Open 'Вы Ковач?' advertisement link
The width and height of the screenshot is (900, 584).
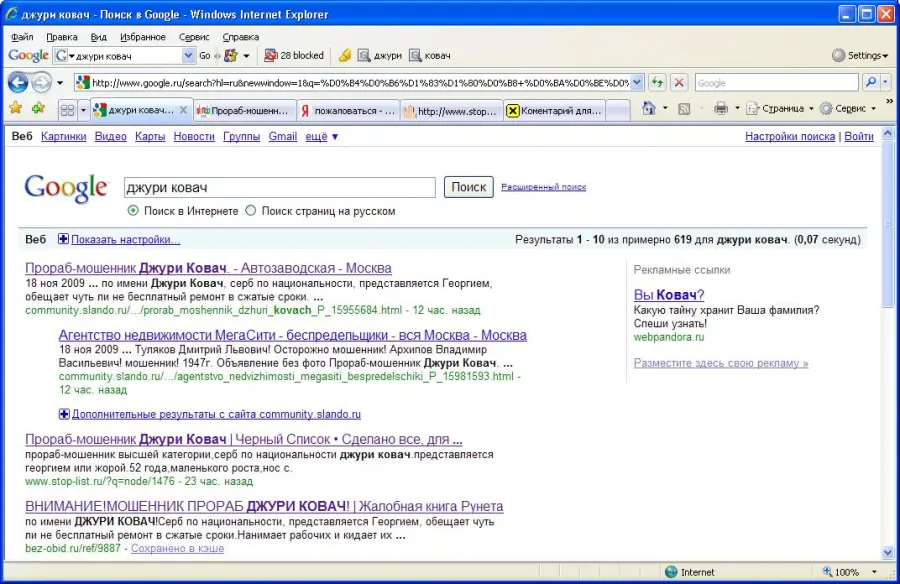pyautogui.click(x=669, y=295)
